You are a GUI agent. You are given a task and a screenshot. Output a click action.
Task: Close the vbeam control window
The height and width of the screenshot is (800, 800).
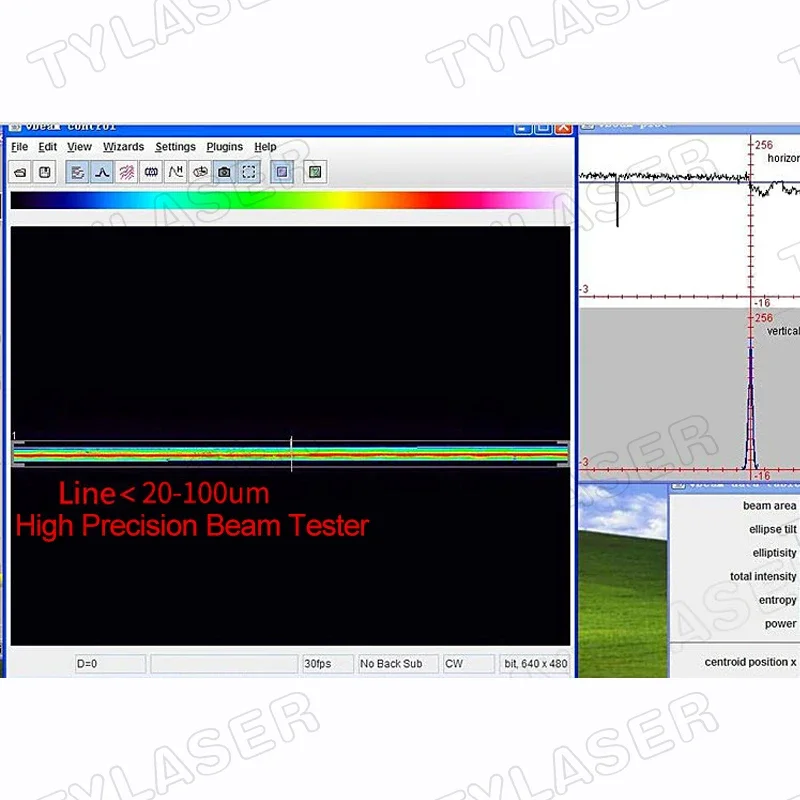coord(563,129)
